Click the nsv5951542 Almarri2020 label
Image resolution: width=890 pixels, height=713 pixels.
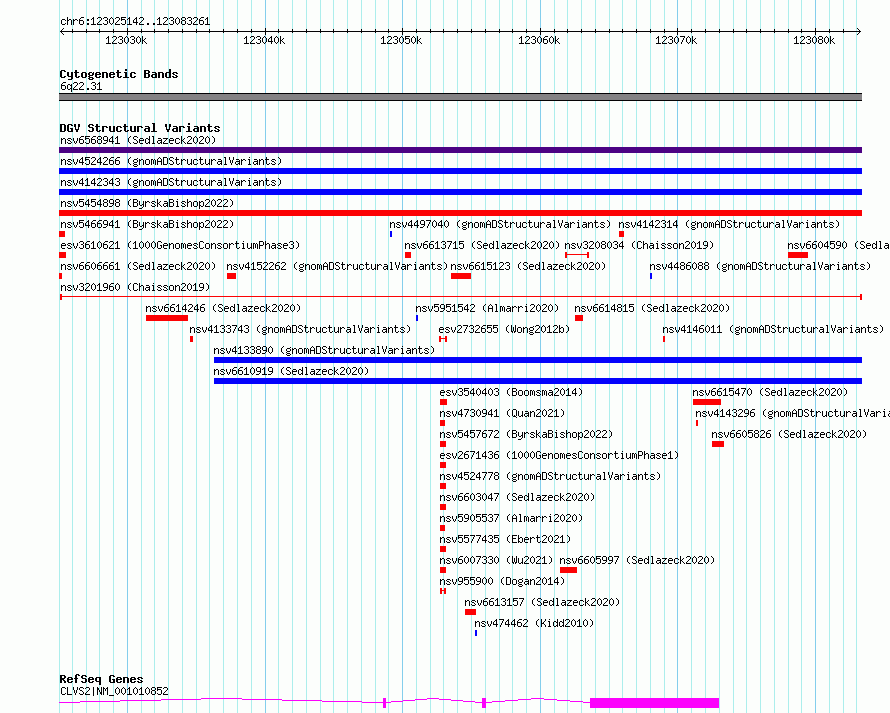tap(487, 308)
